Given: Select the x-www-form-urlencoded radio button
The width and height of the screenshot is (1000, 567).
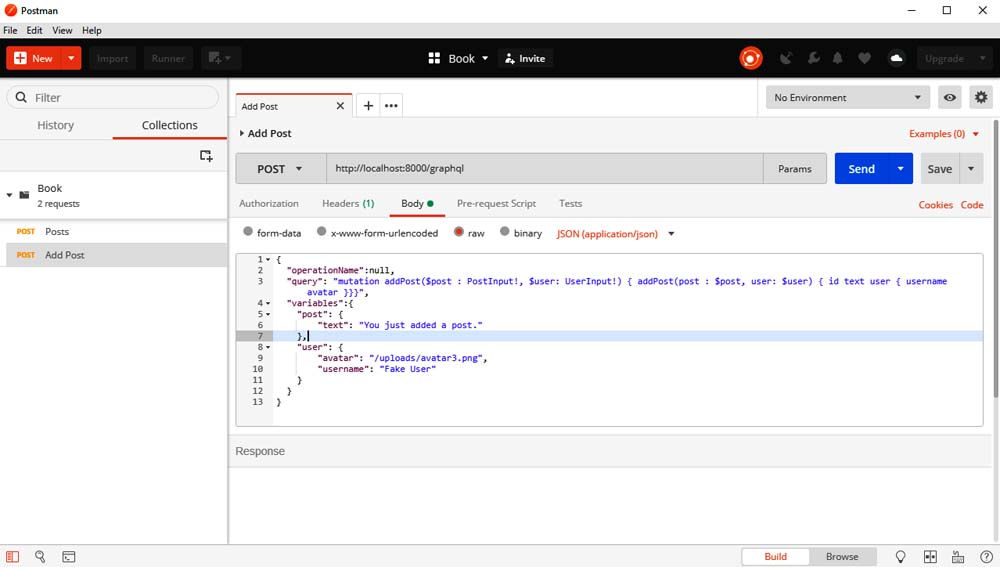Looking at the screenshot, I should (x=321, y=232).
